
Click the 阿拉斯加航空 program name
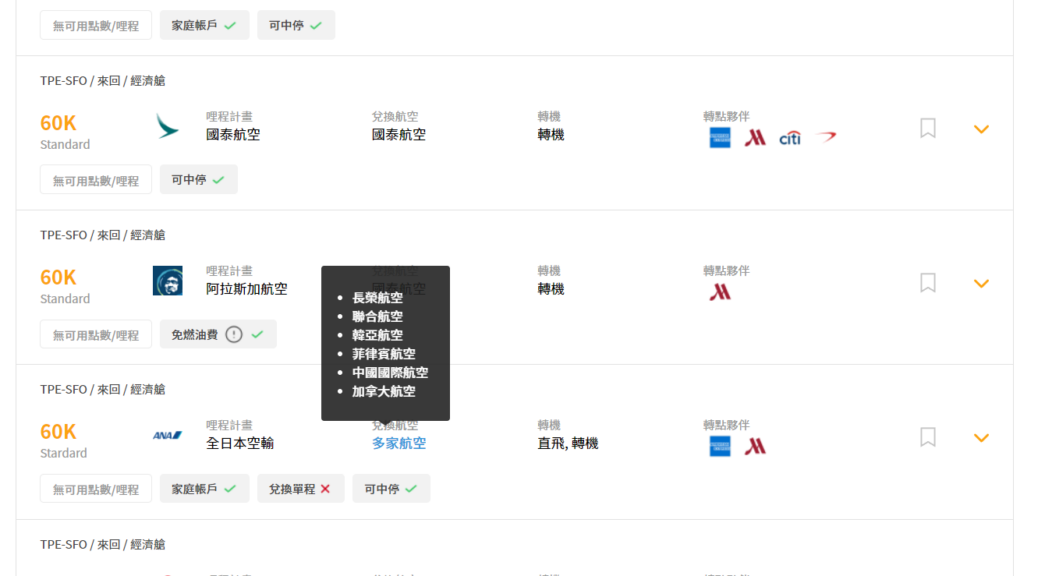pos(246,289)
